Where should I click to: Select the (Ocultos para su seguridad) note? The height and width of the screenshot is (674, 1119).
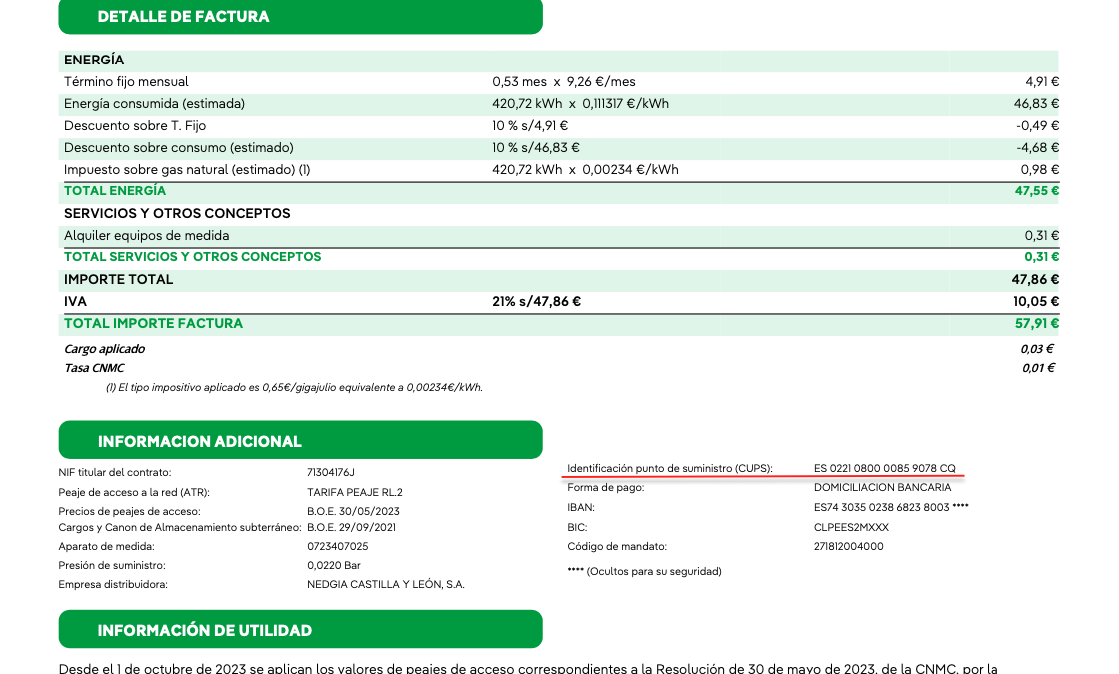[654, 572]
